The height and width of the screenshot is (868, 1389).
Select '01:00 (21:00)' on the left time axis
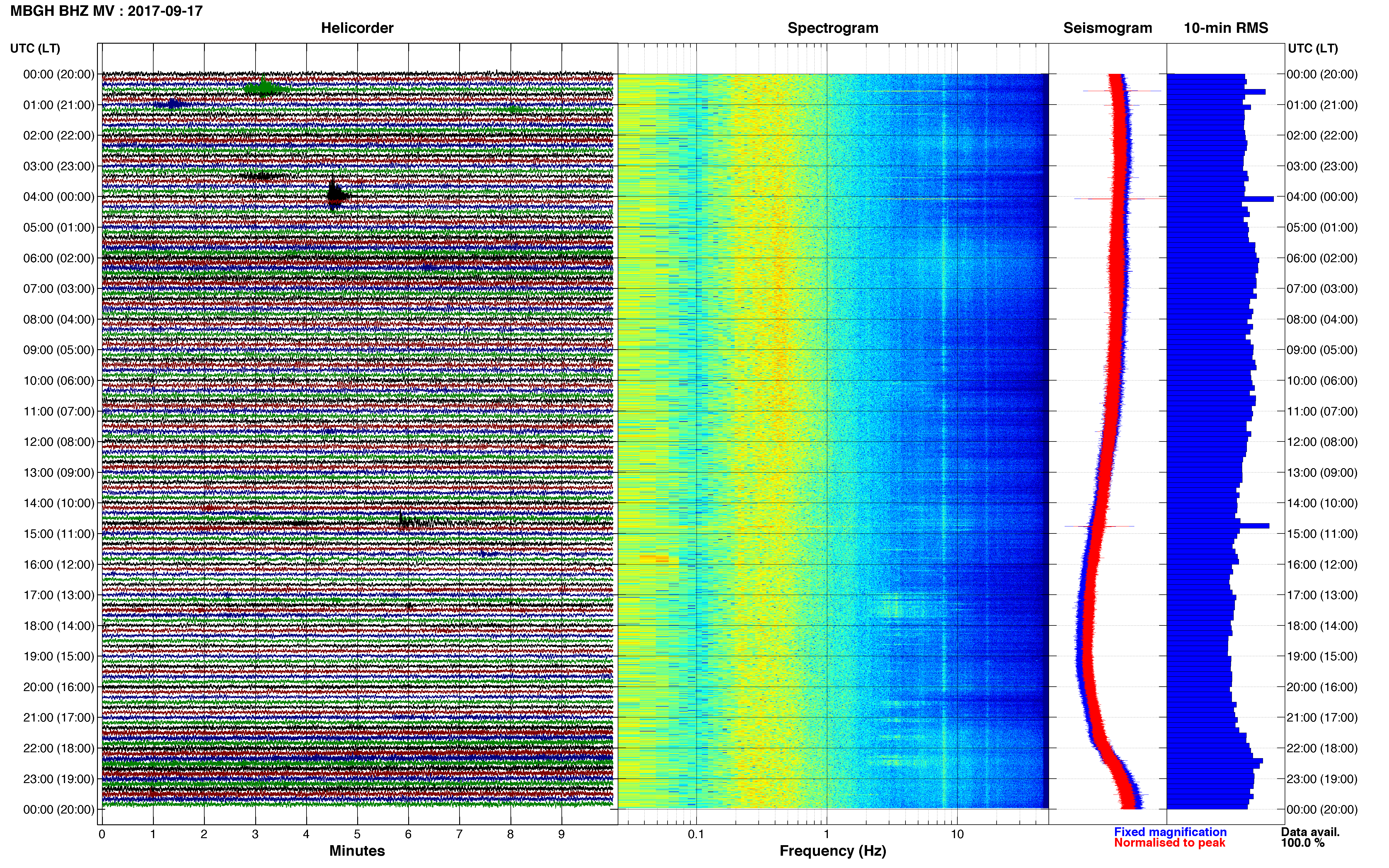59,105
